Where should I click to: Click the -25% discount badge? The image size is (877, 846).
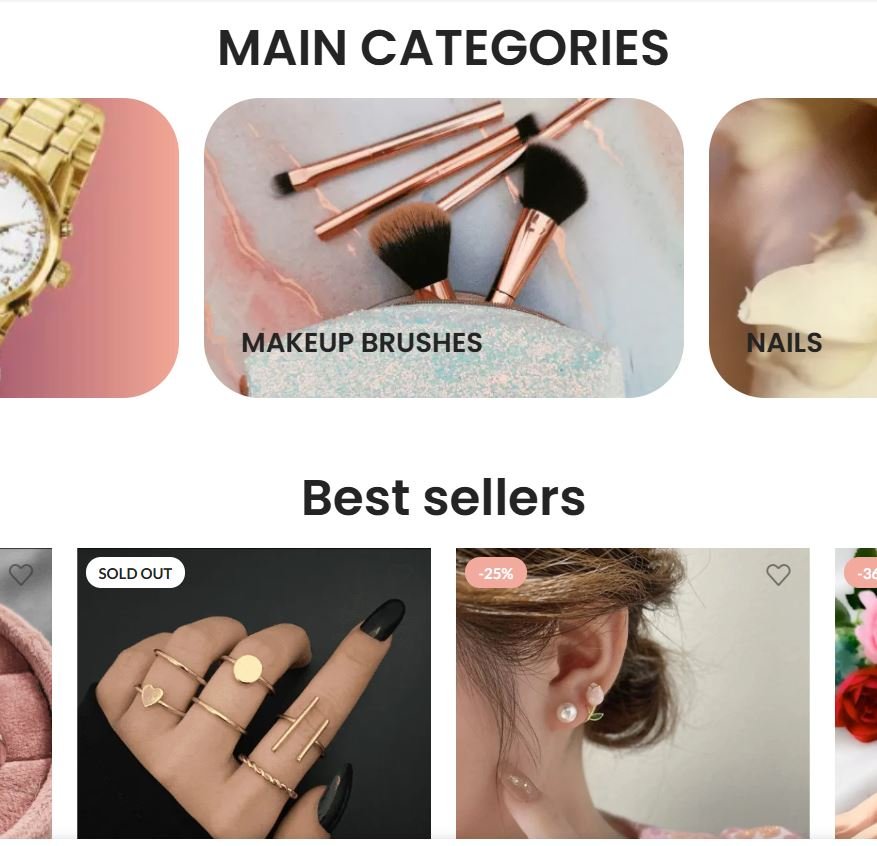pyautogui.click(x=496, y=573)
